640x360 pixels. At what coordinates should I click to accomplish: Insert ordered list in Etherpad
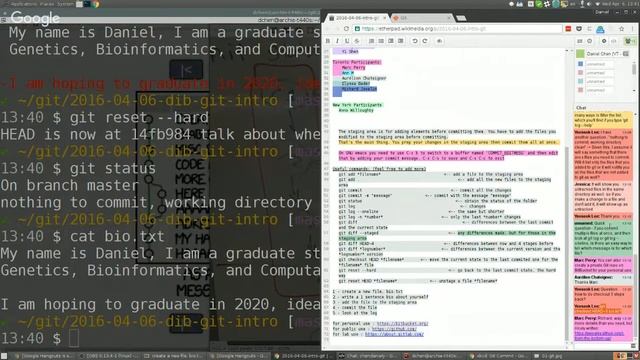(371, 41)
